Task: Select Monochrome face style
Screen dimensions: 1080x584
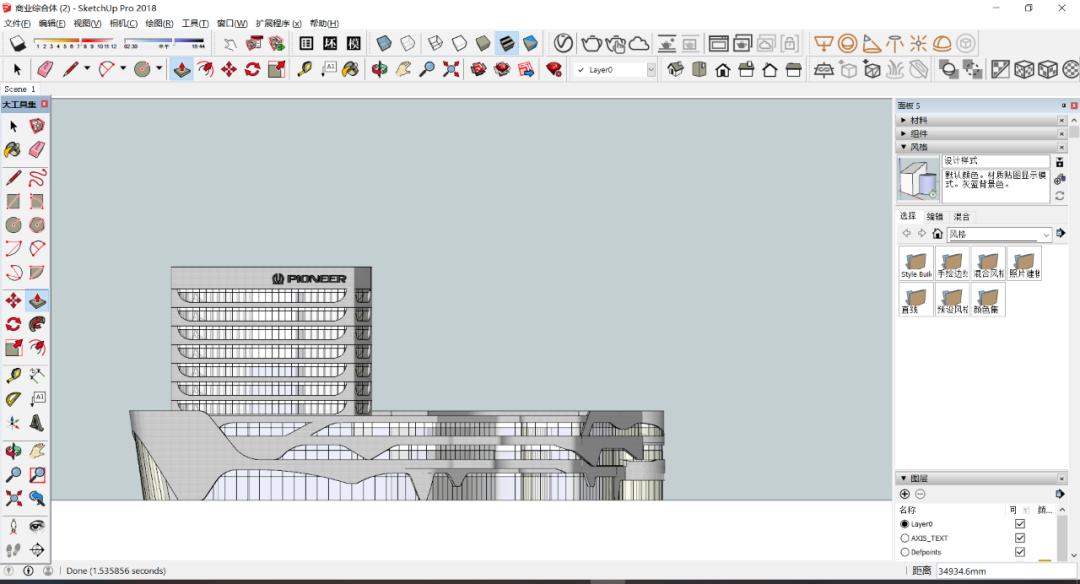Action: (530, 43)
